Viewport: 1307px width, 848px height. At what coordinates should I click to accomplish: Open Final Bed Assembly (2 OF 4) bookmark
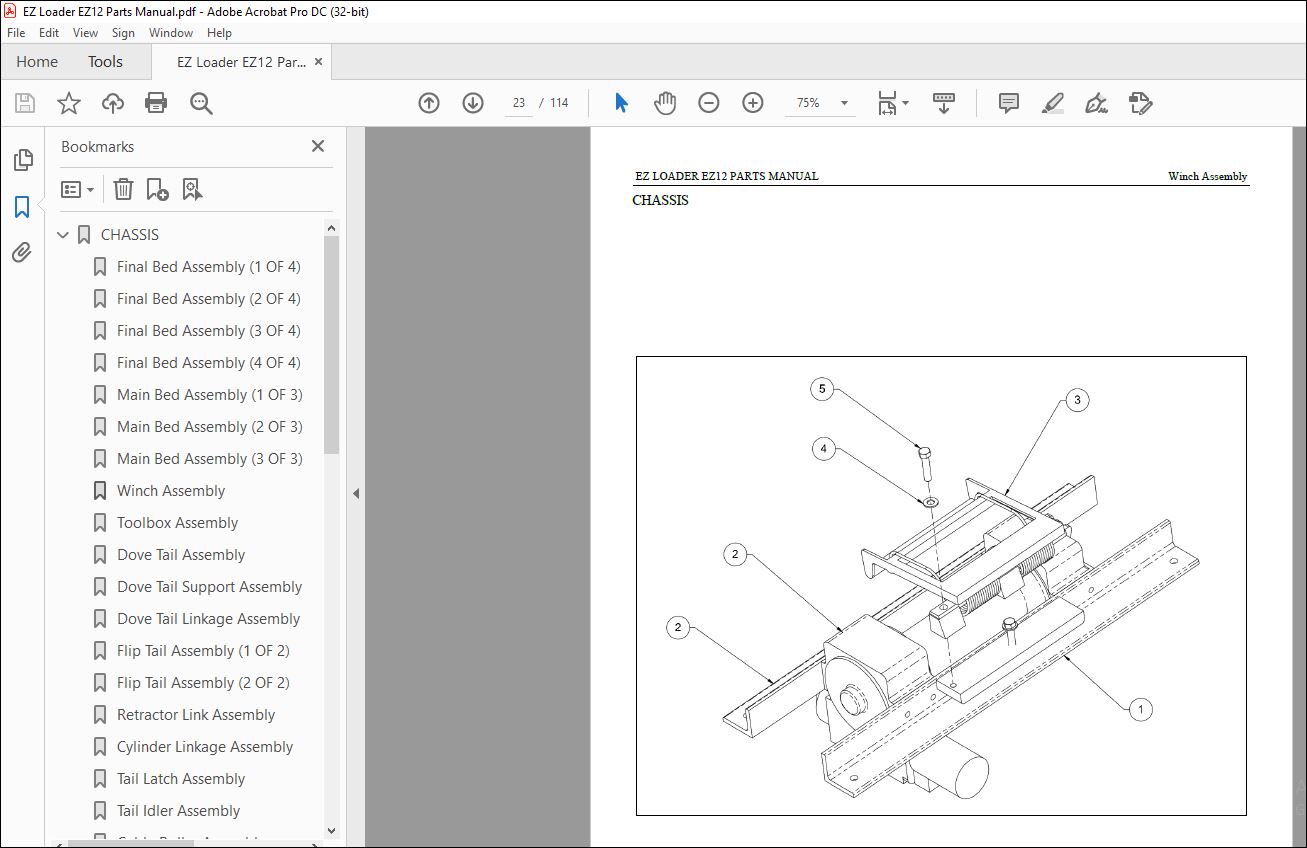point(208,299)
